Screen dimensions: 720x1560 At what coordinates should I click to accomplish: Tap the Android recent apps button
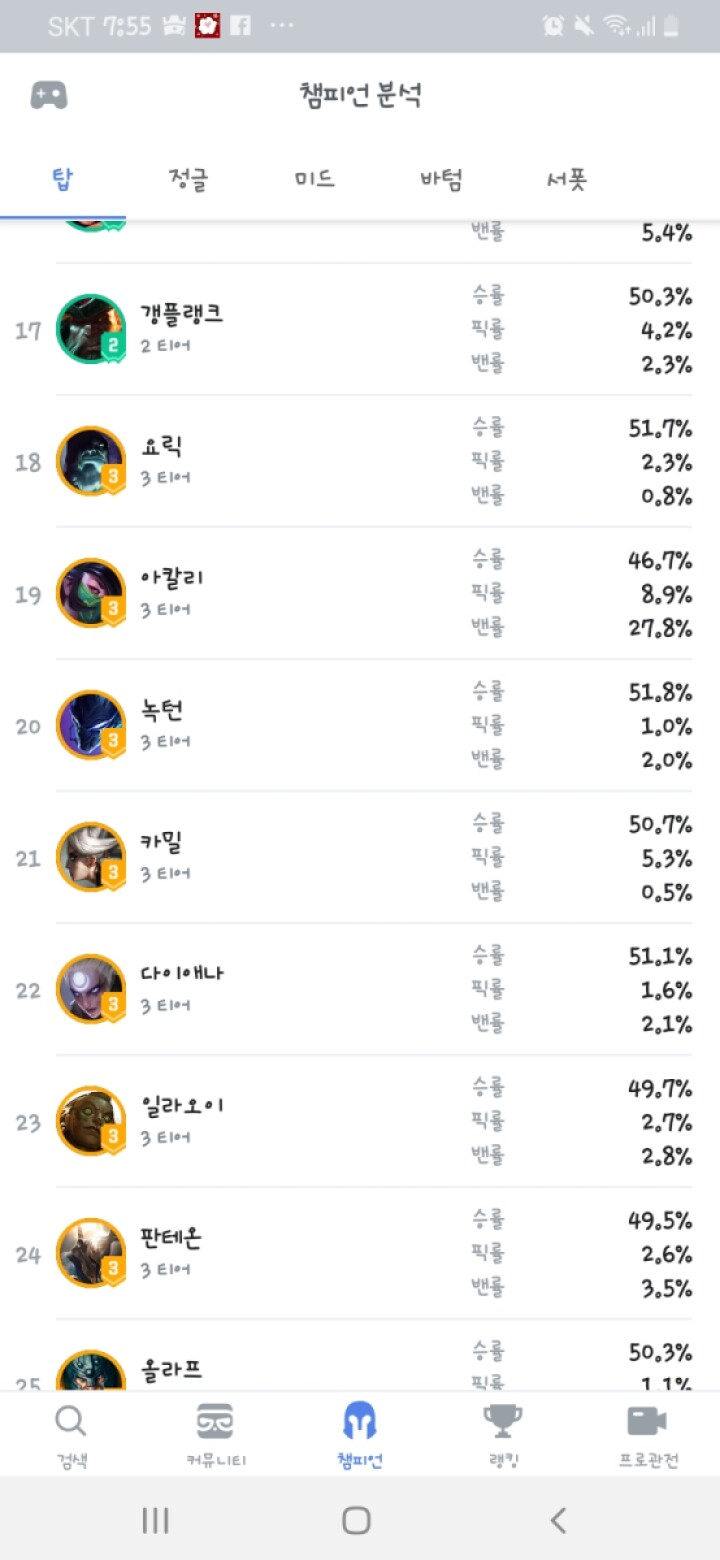[x=155, y=1520]
